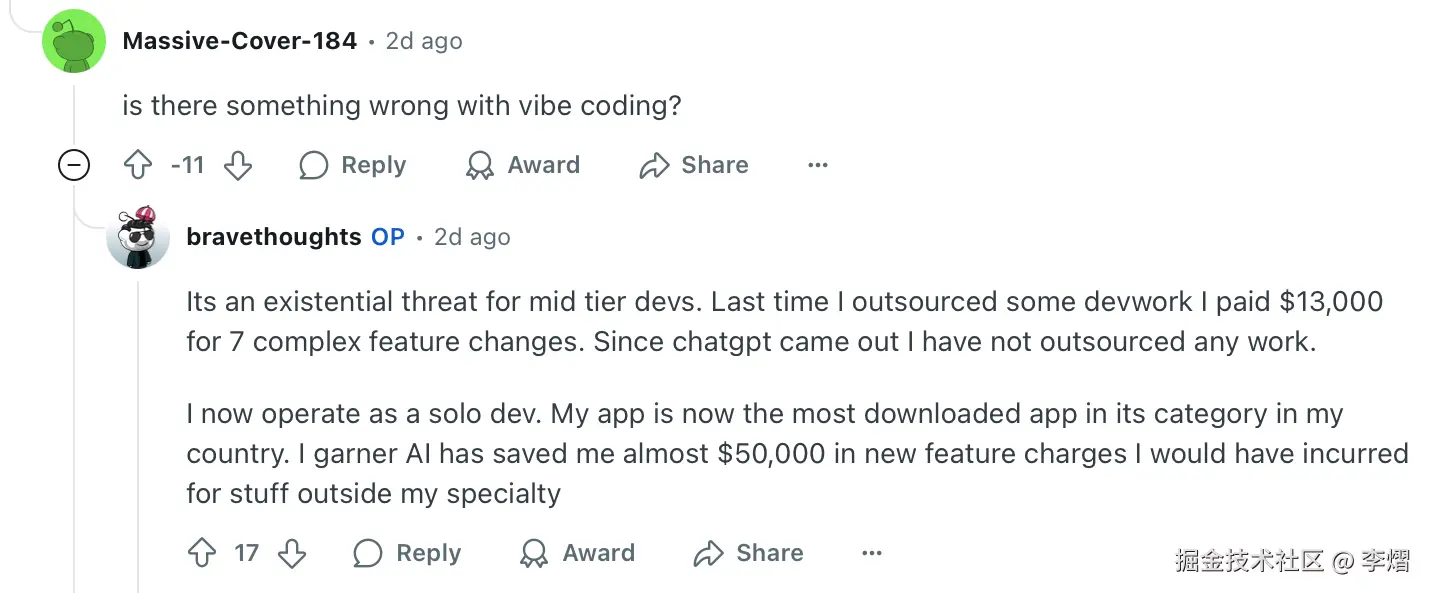
Task: Click Massive-Cover-184's green avatar
Action: (x=74, y=41)
